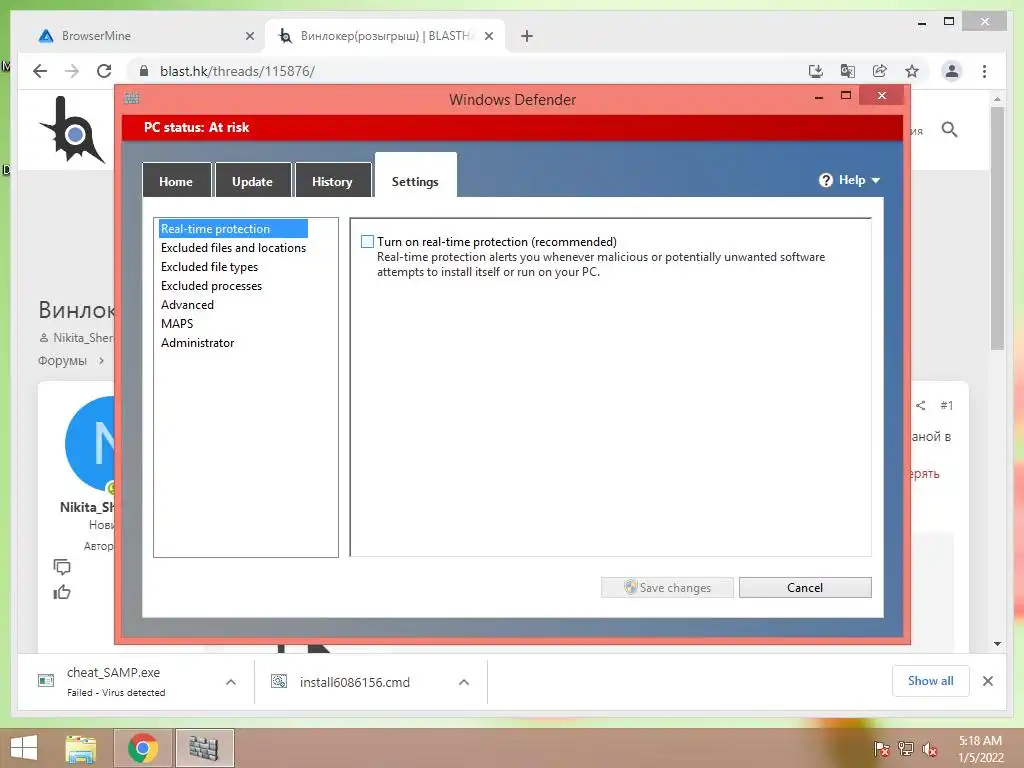Viewport: 1024px width, 768px height.
Task: Expand cheat_SAMP.exe download options chevron
Action: point(231,682)
